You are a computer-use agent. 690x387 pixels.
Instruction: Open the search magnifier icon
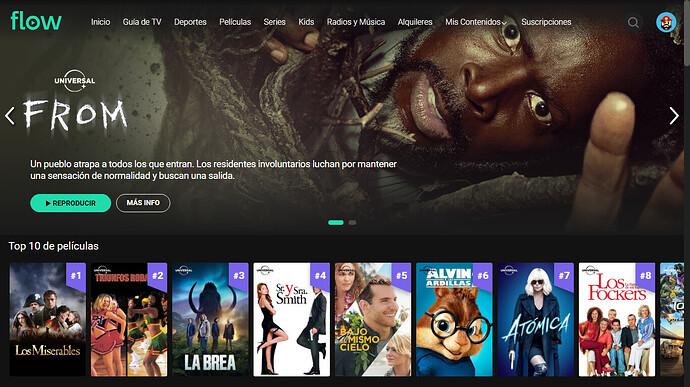pyautogui.click(x=633, y=22)
